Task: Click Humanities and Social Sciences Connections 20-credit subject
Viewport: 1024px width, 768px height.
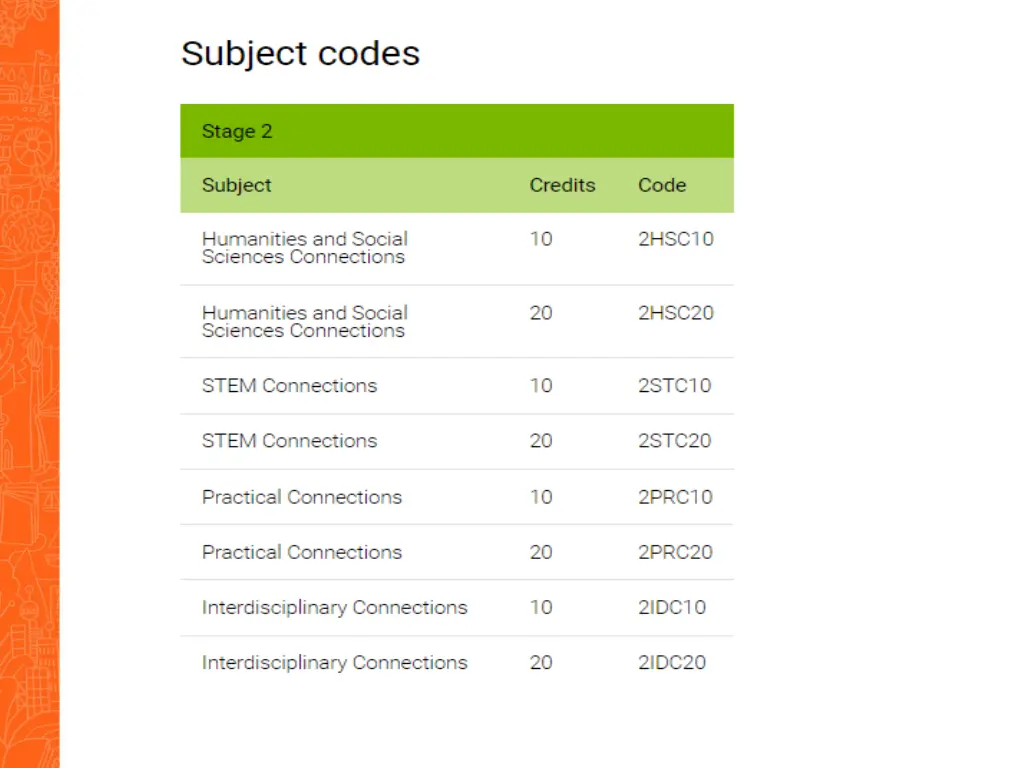Action: point(305,321)
